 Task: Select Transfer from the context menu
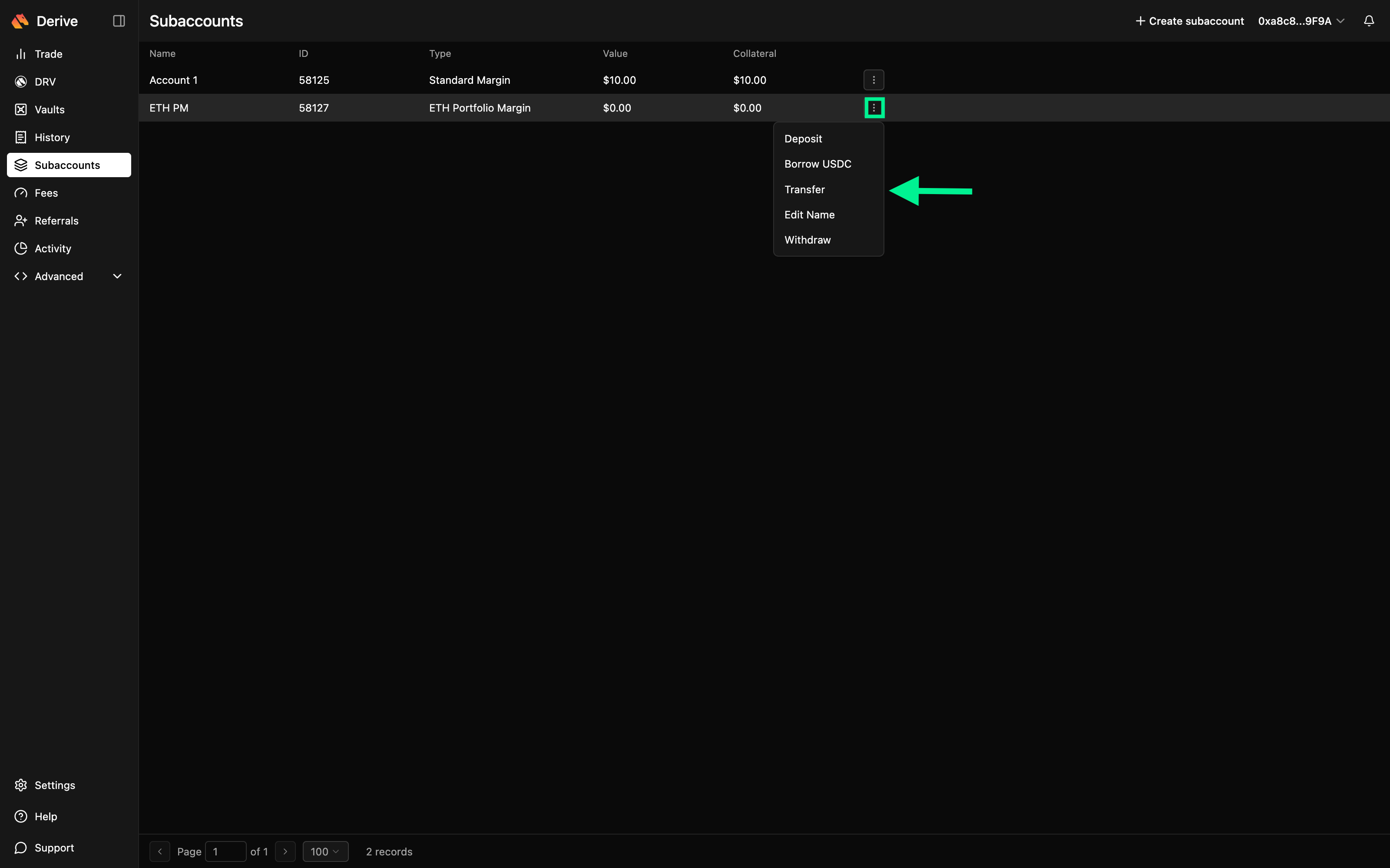804,189
